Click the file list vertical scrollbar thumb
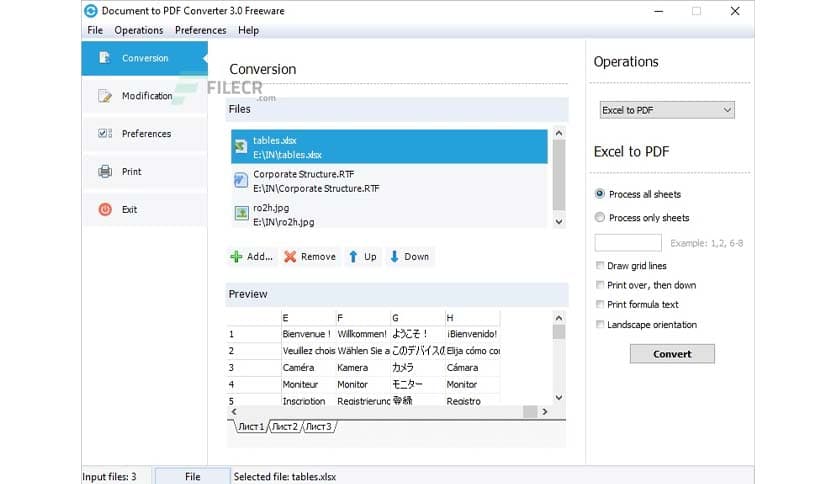Viewport: 836px width, 484px height. coord(559,175)
